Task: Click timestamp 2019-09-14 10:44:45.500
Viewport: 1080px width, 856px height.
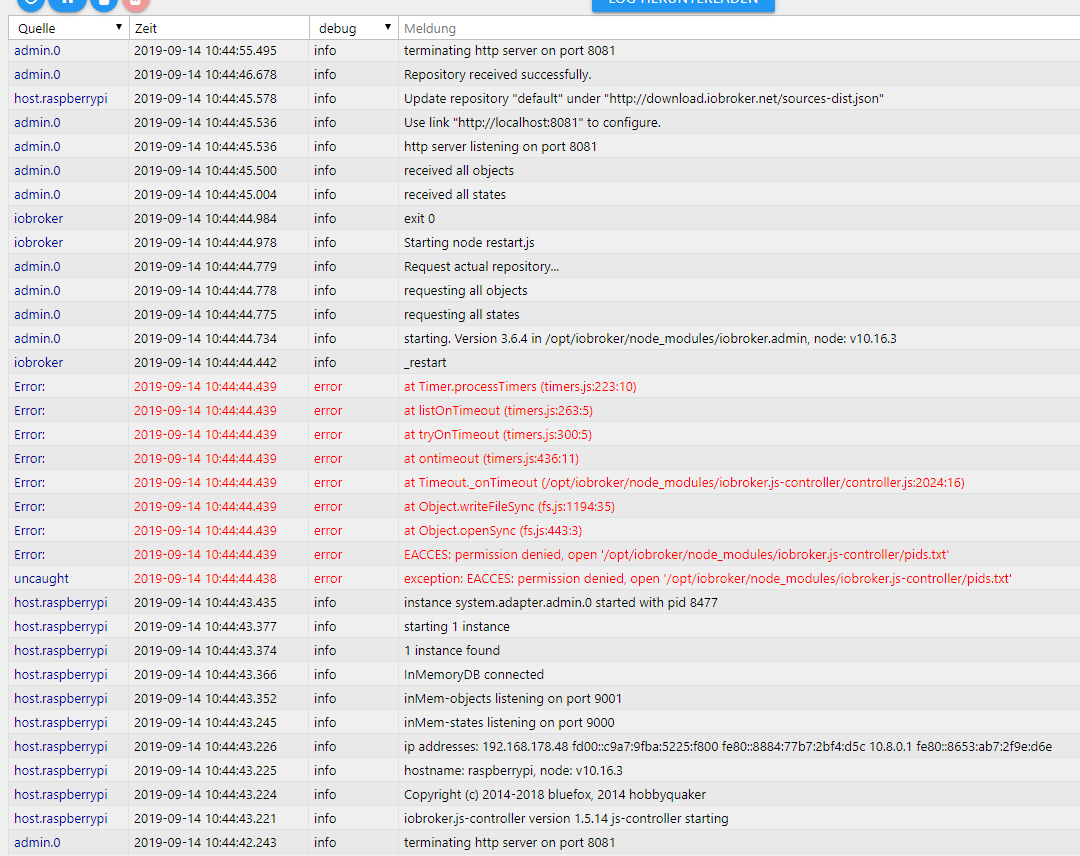Action: point(205,171)
